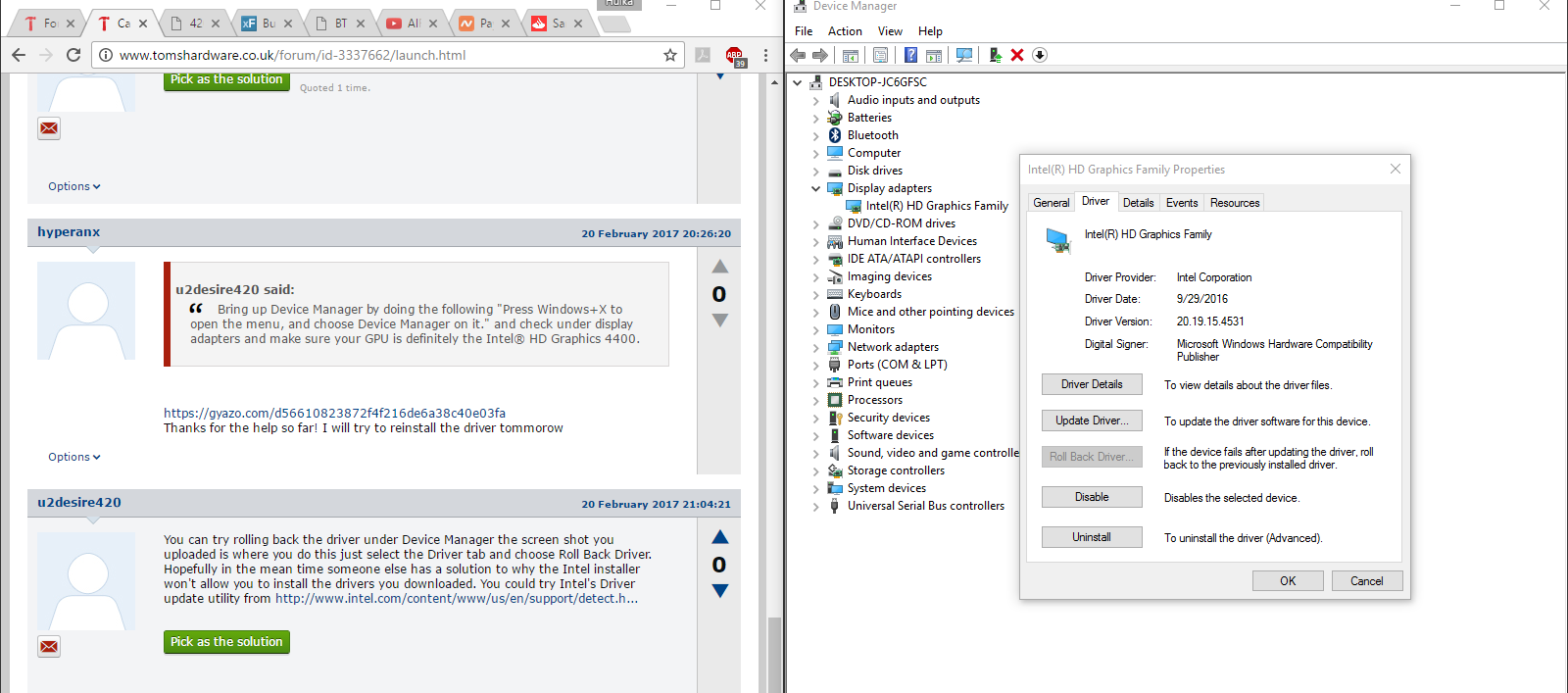
Task: Switch to Resources tab in Properties
Action: (1235, 203)
